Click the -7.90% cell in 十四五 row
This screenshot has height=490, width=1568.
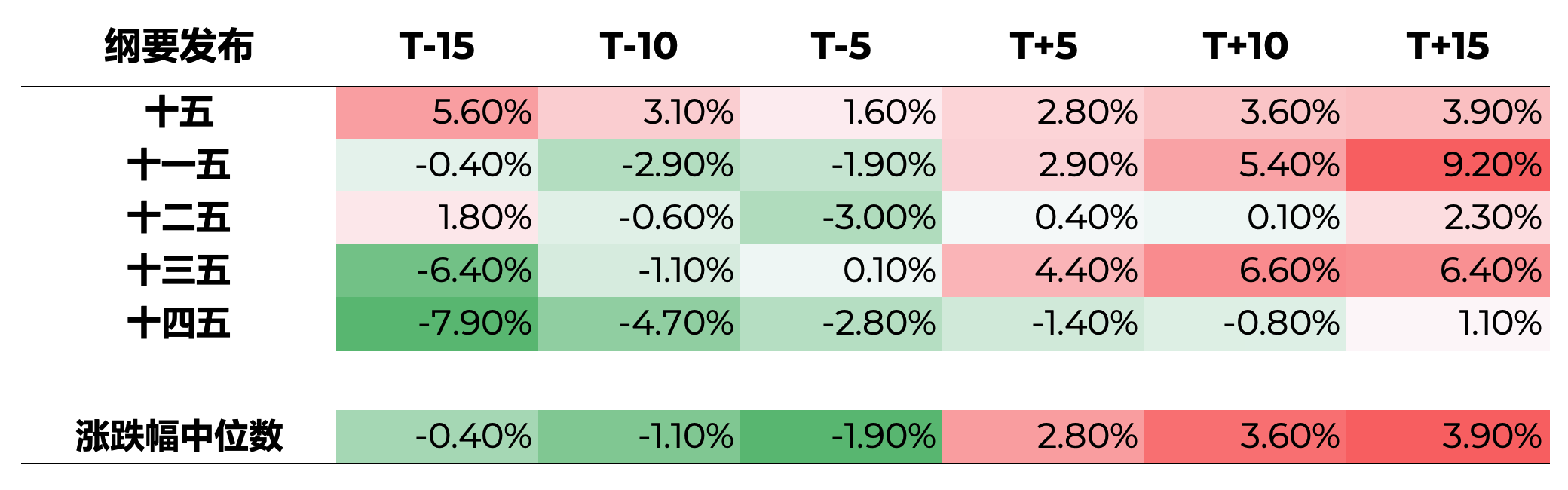(x=437, y=323)
